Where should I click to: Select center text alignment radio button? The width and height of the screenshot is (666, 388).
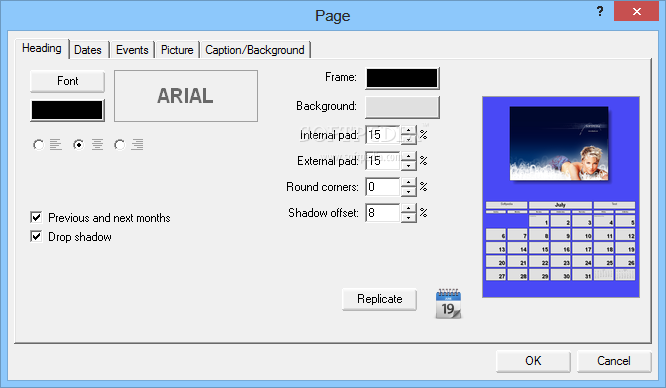point(78,145)
